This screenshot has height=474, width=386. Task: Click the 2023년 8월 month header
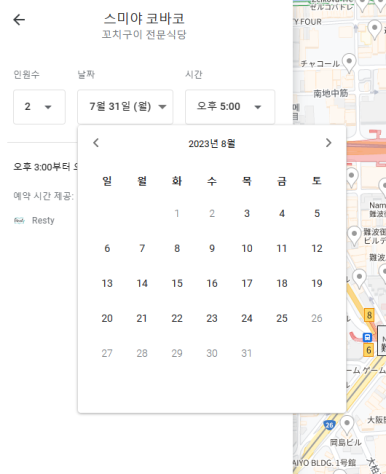(x=212, y=144)
